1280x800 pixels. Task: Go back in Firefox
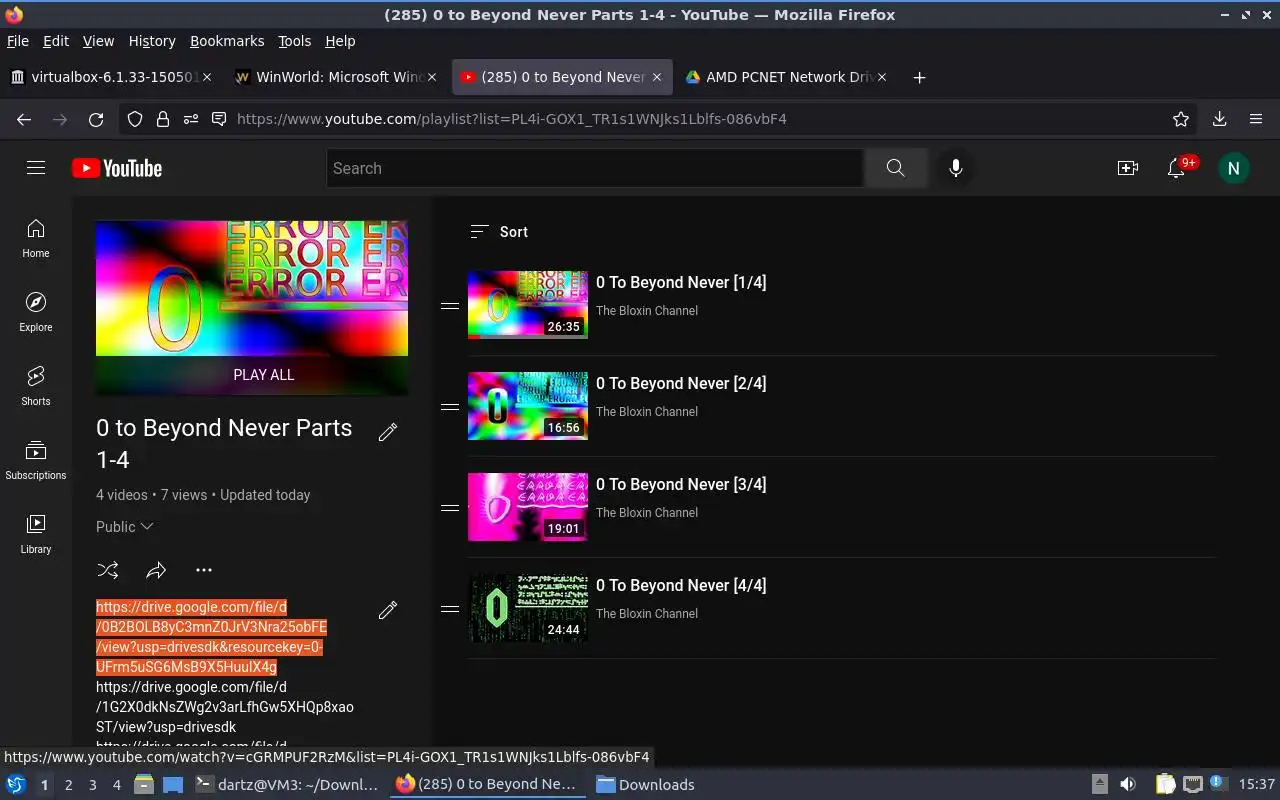point(24,119)
